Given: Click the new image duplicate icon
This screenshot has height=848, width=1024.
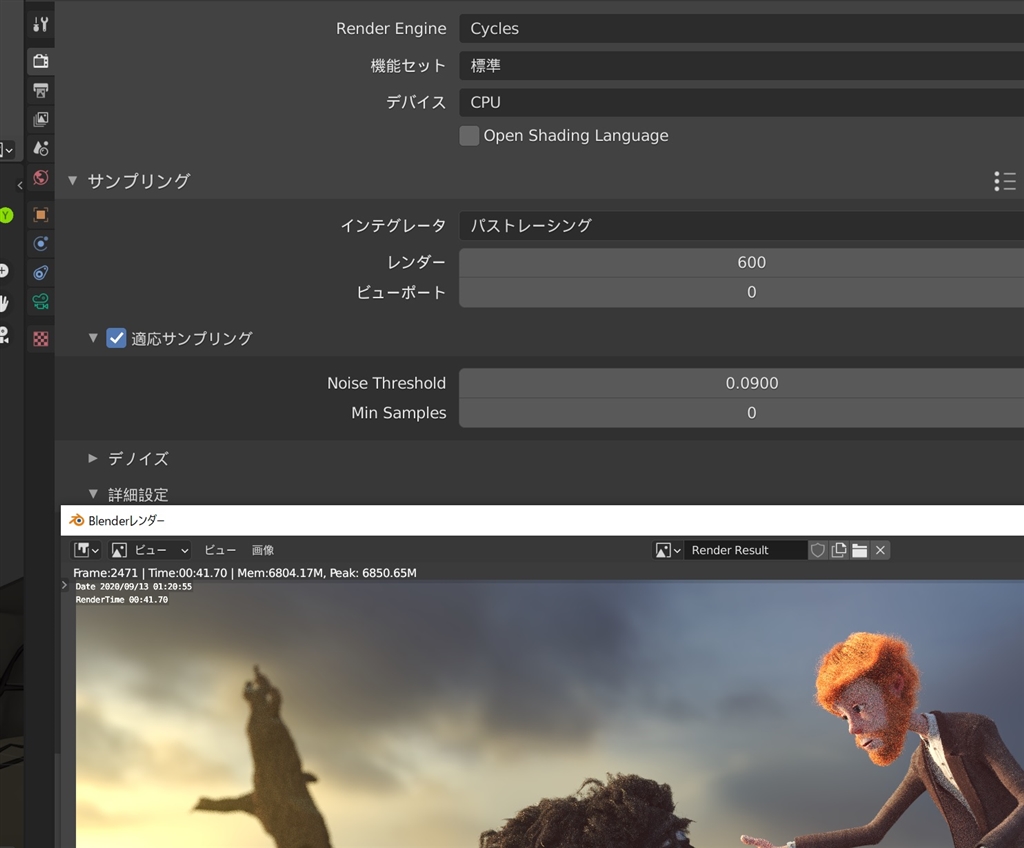Looking at the screenshot, I should point(839,550).
